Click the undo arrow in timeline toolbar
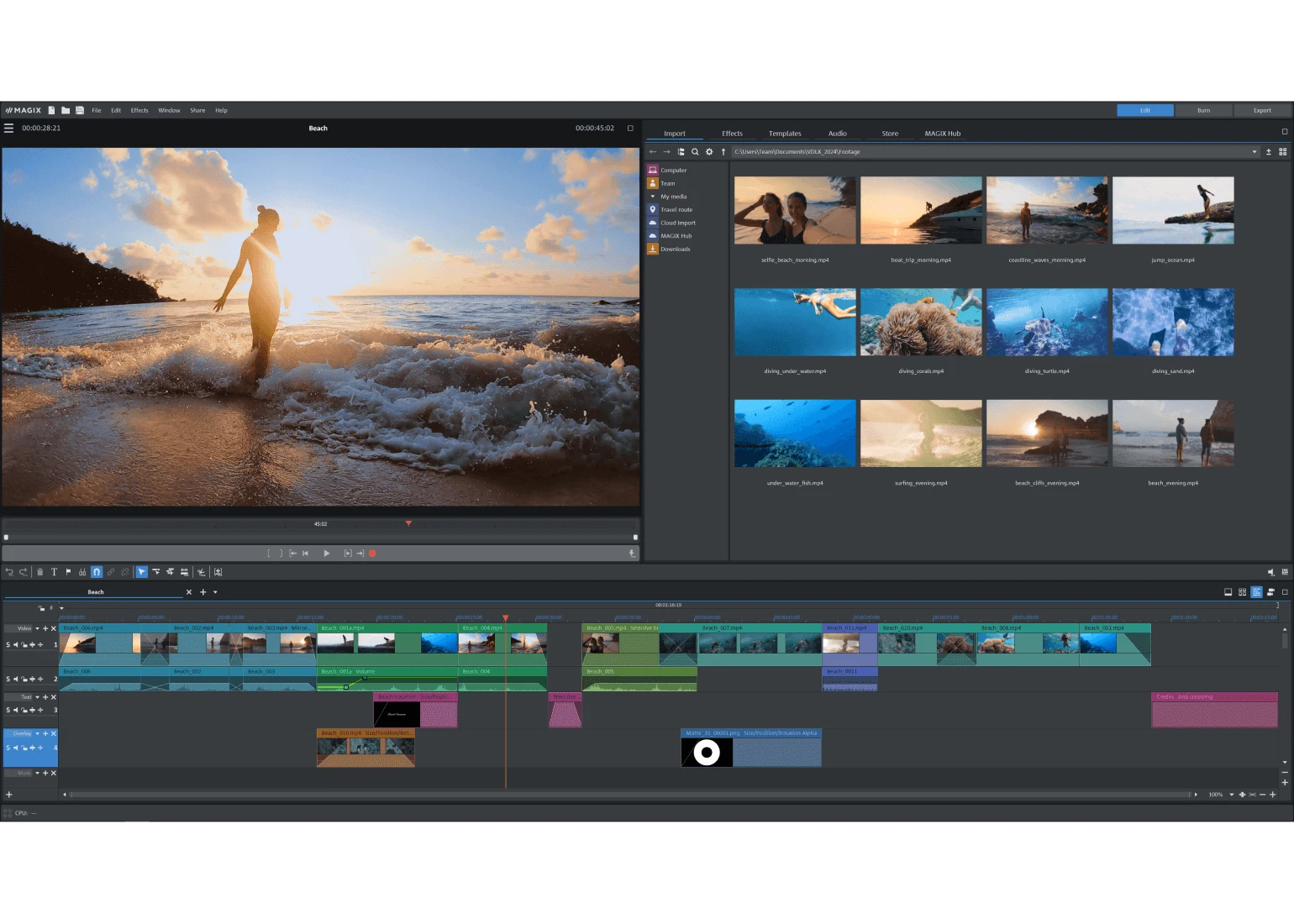This screenshot has height=924, width=1294. click(x=9, y=572)
